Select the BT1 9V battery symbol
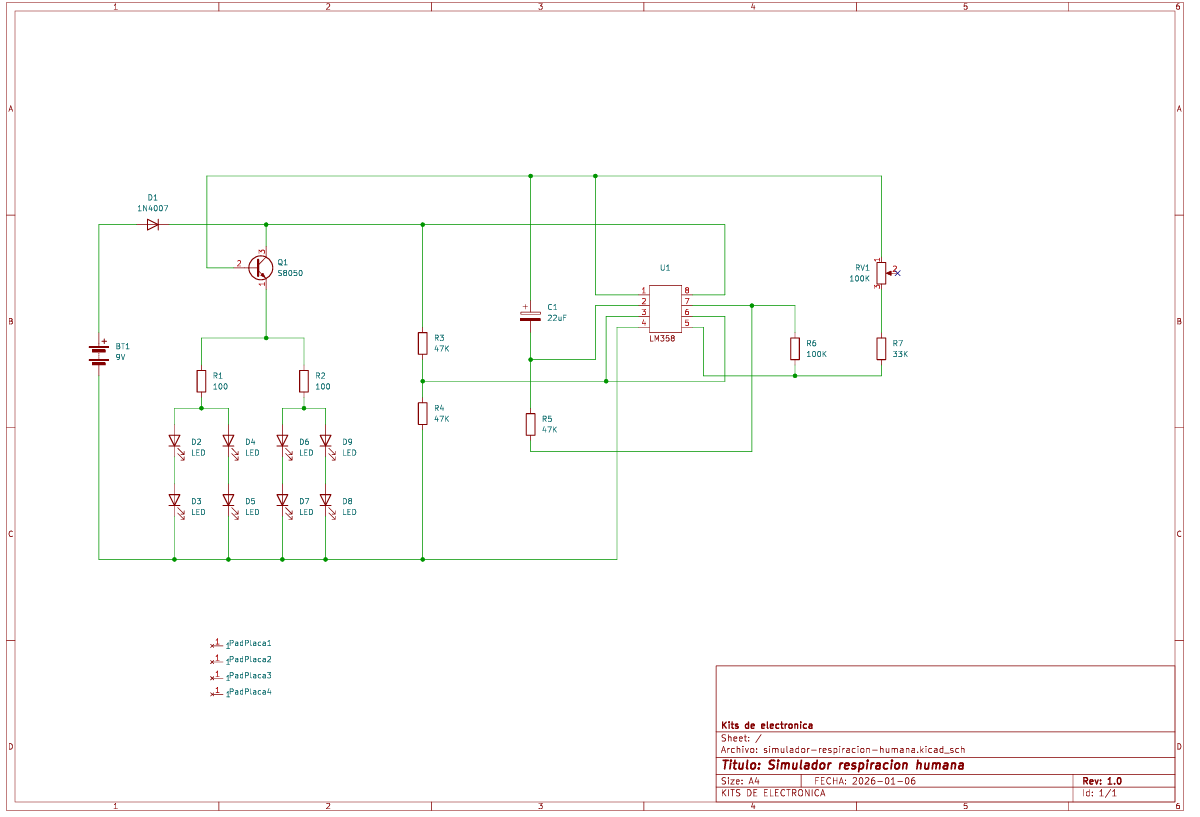This screenshot has height=817, width=1200. pyautogui.click(x=98, y=352)
